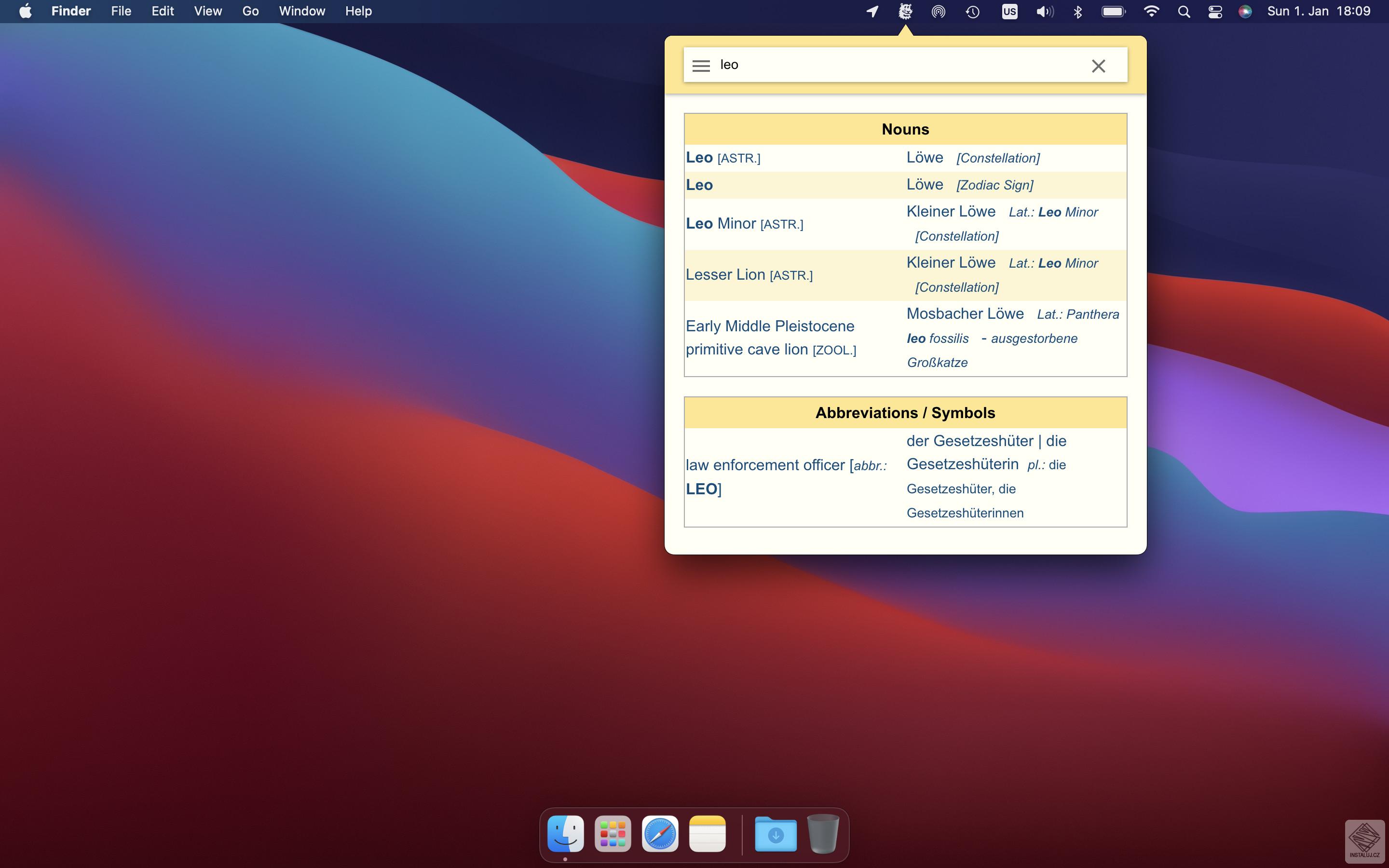The image size is (1389, 868).
Task: Open the Time Machine menu bar icon
Action: pos(972,11)
